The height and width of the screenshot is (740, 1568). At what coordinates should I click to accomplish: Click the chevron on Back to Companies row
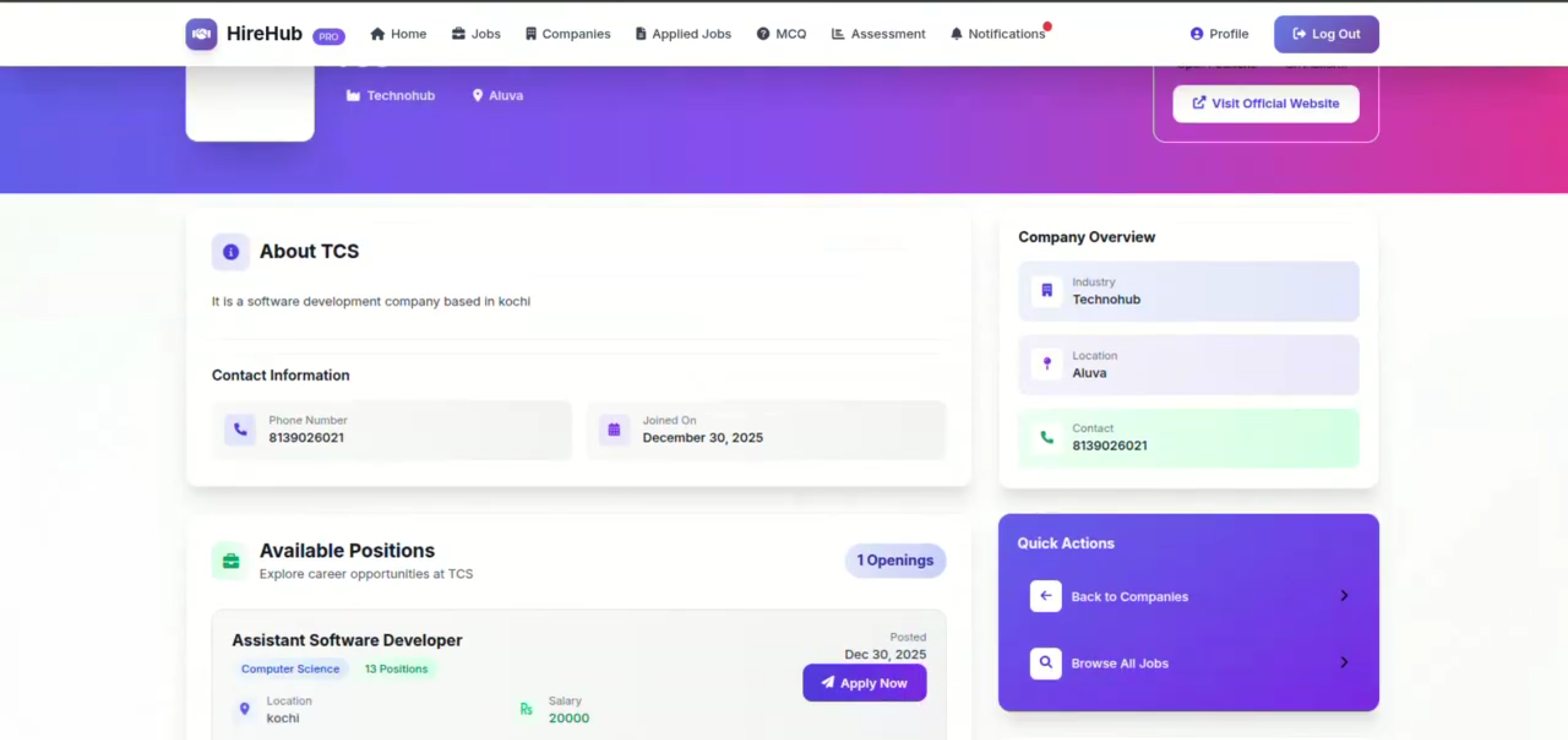coord(1344,596)
